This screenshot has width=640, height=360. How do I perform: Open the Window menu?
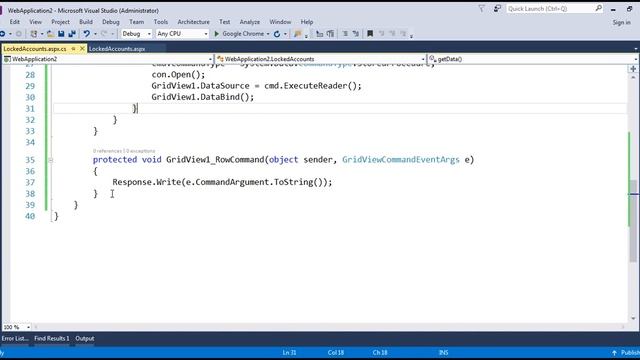click(280, 22)
